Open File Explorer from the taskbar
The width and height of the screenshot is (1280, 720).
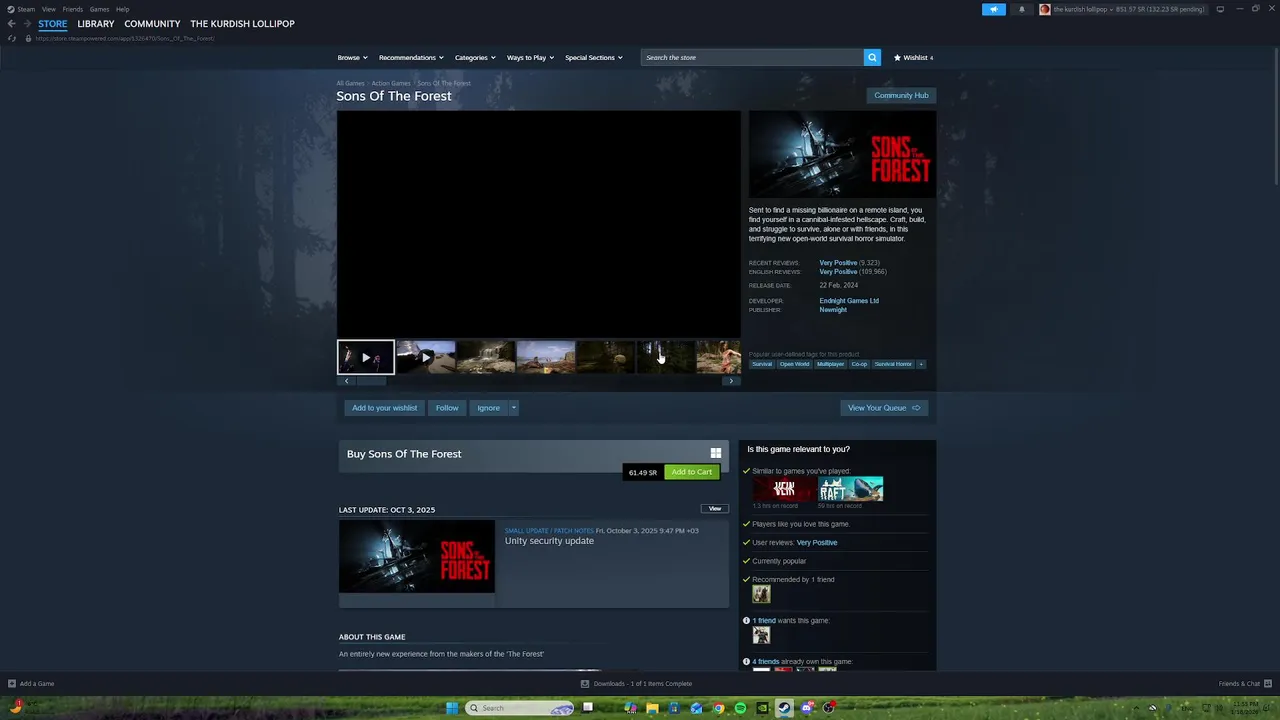click(x=652, y=708)
